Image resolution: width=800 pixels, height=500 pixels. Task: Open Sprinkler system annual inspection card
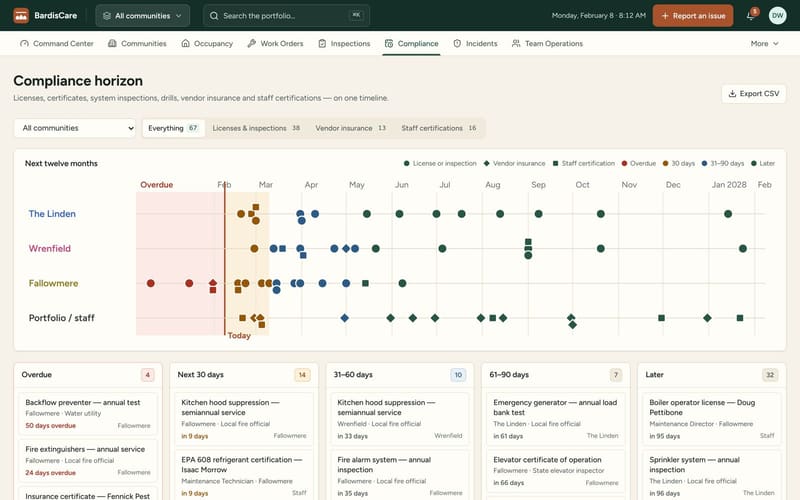[712, 476]
